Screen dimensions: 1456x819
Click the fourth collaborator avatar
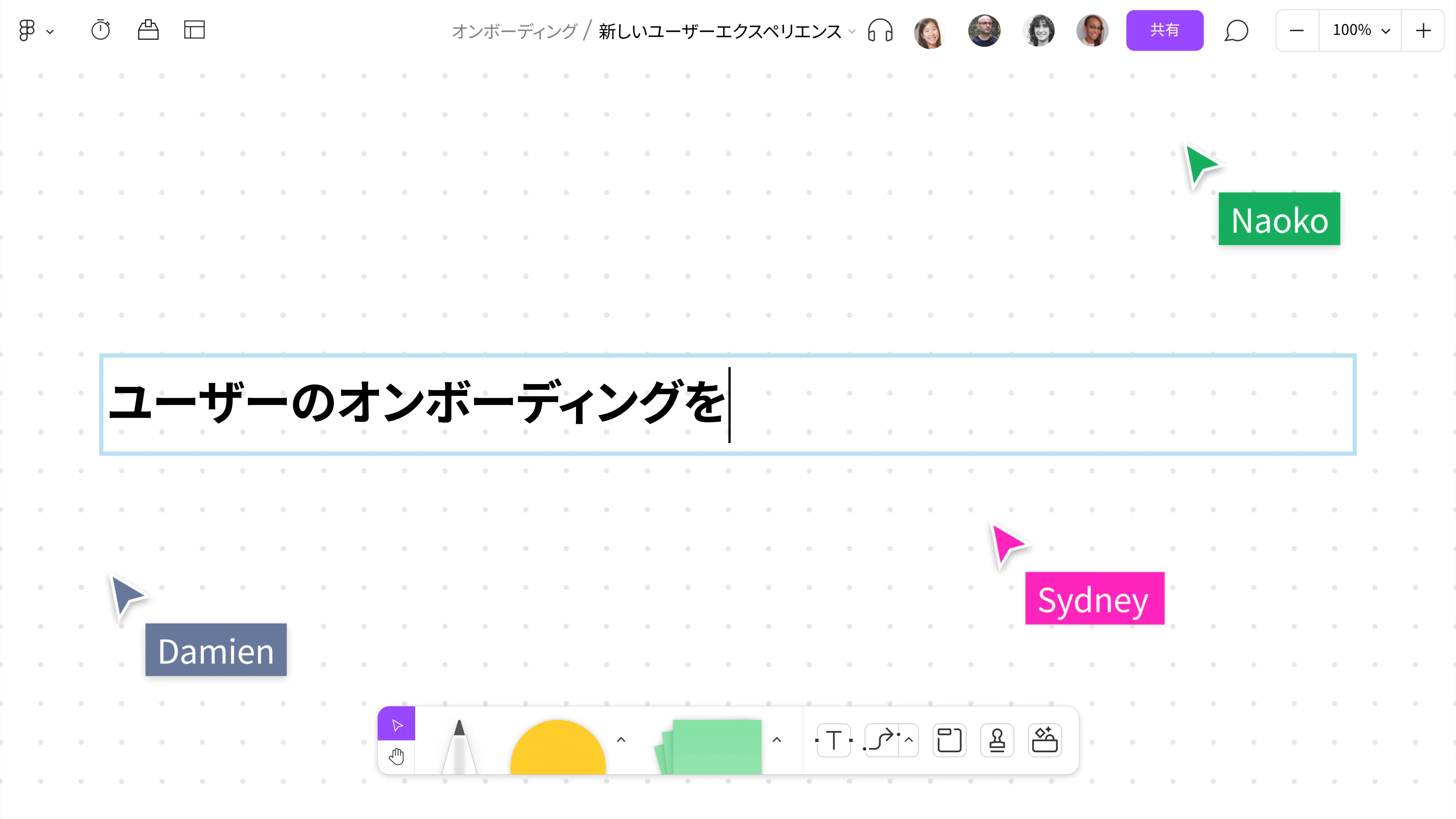[x=1092, y=30]
